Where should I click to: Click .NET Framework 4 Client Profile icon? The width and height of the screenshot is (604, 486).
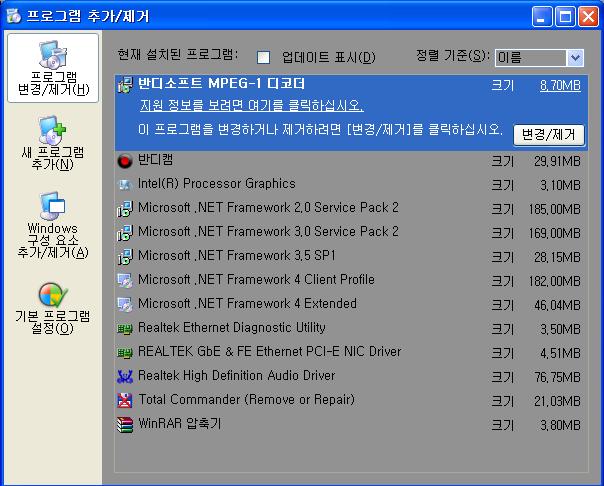coord(125,281)
